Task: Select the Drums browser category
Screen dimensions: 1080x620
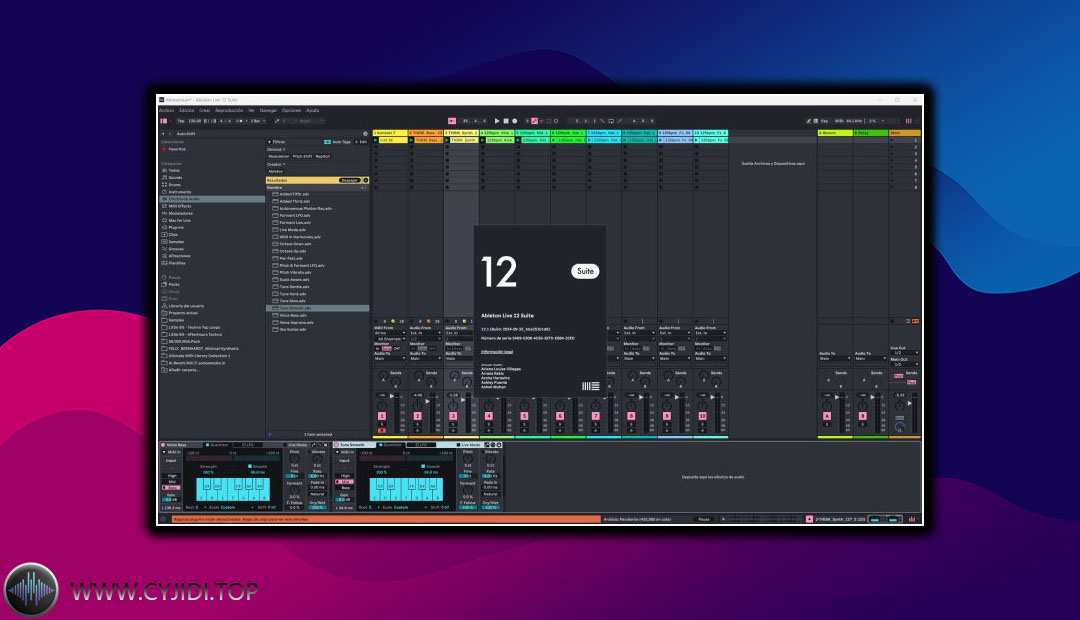Action: (x=174, y=185)
